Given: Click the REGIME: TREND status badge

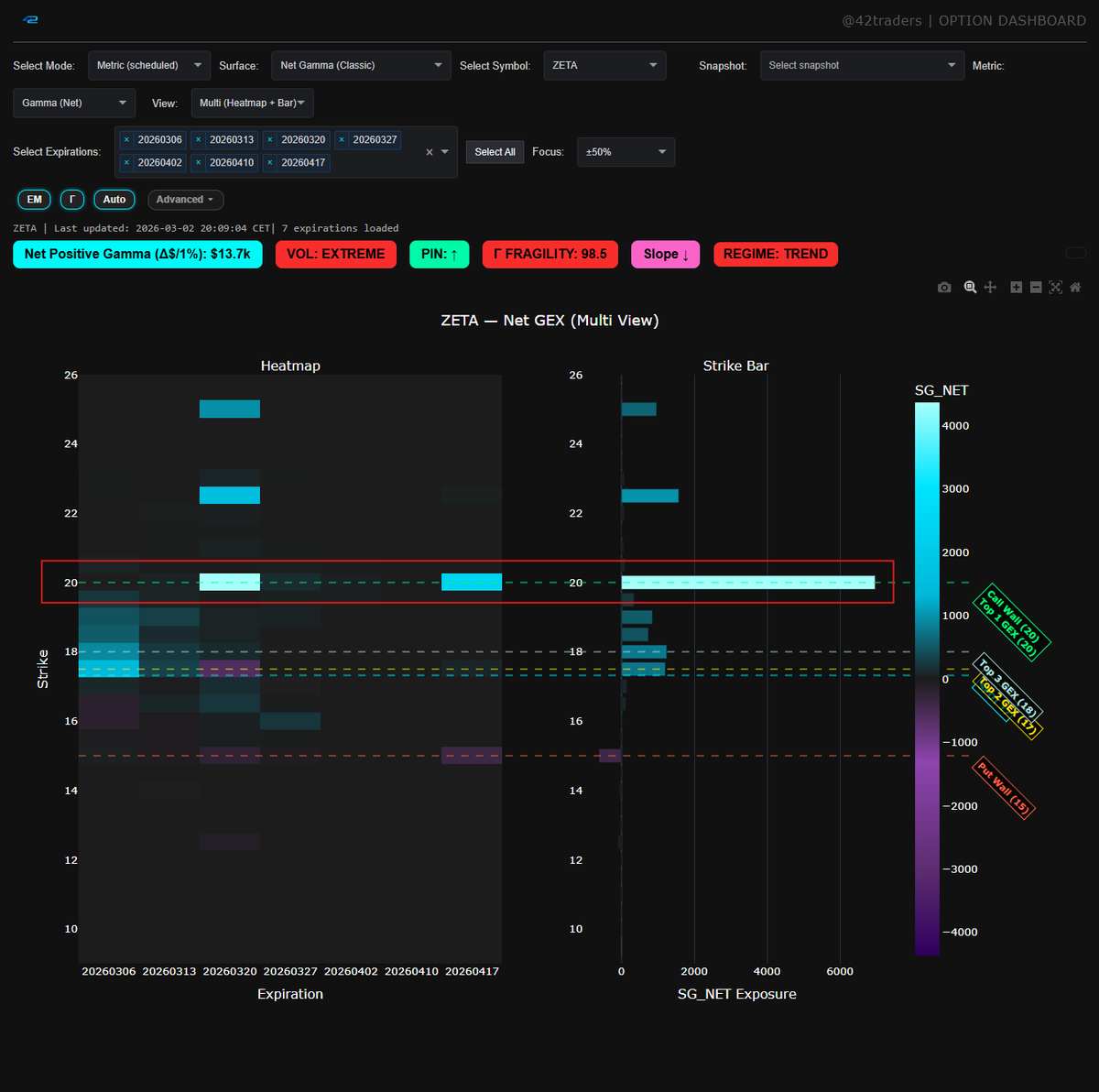Looking at the screenshot, I should pyautogui.click(x=776, y=254).
